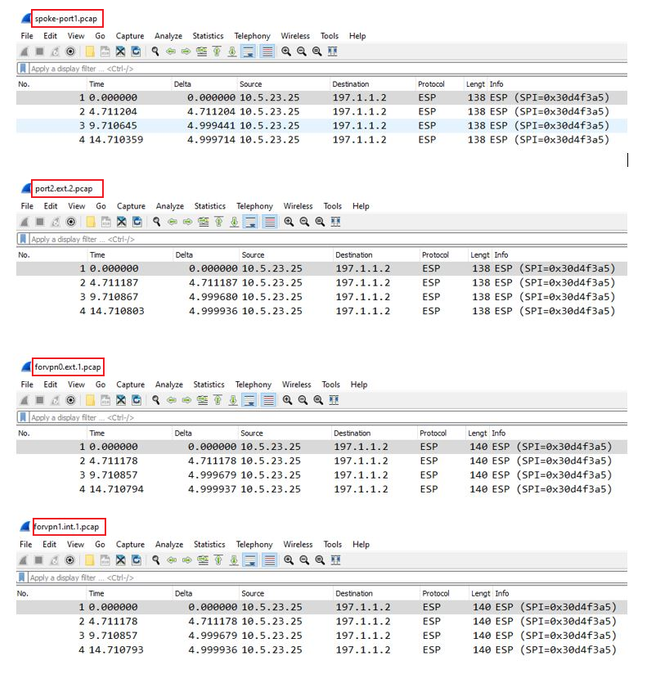Click Delta column header in spoke-port1.pcap window

tap(182, 84)
